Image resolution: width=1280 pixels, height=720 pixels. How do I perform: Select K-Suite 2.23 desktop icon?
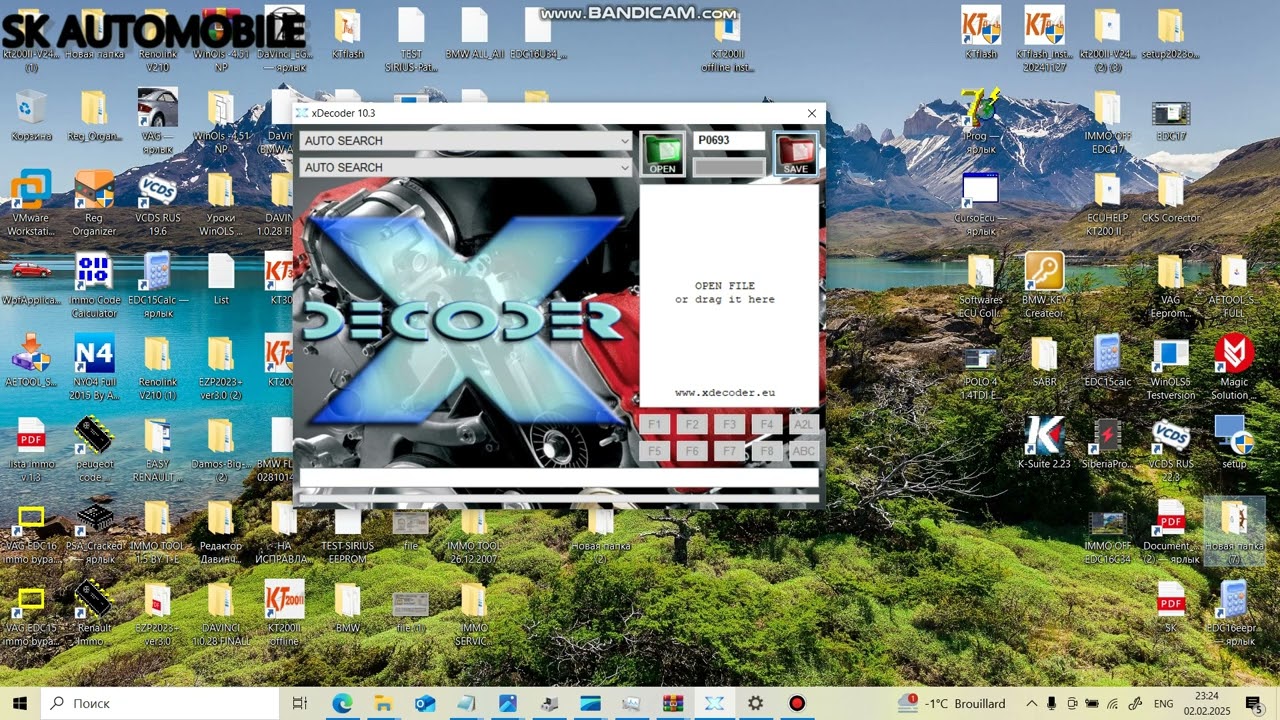(x=1043, y=444)
